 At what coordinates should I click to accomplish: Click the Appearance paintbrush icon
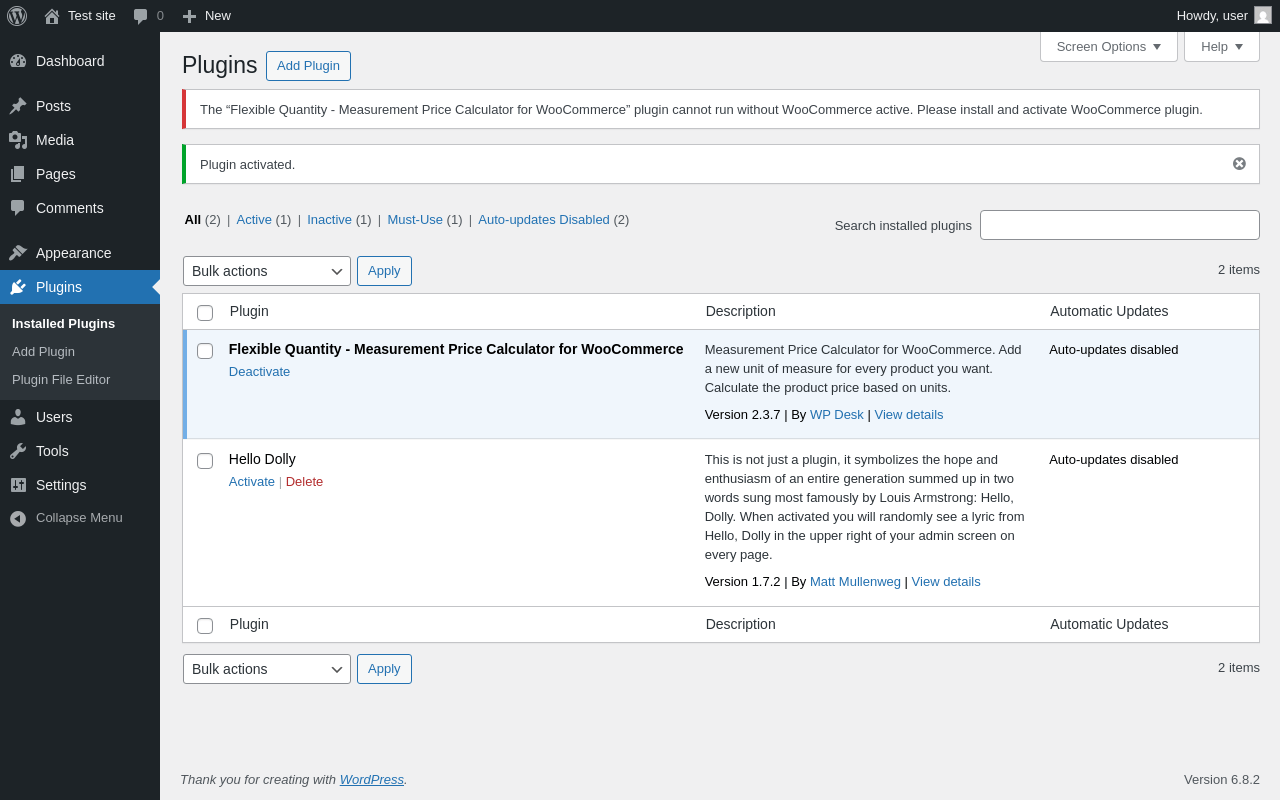pos(18,253)
